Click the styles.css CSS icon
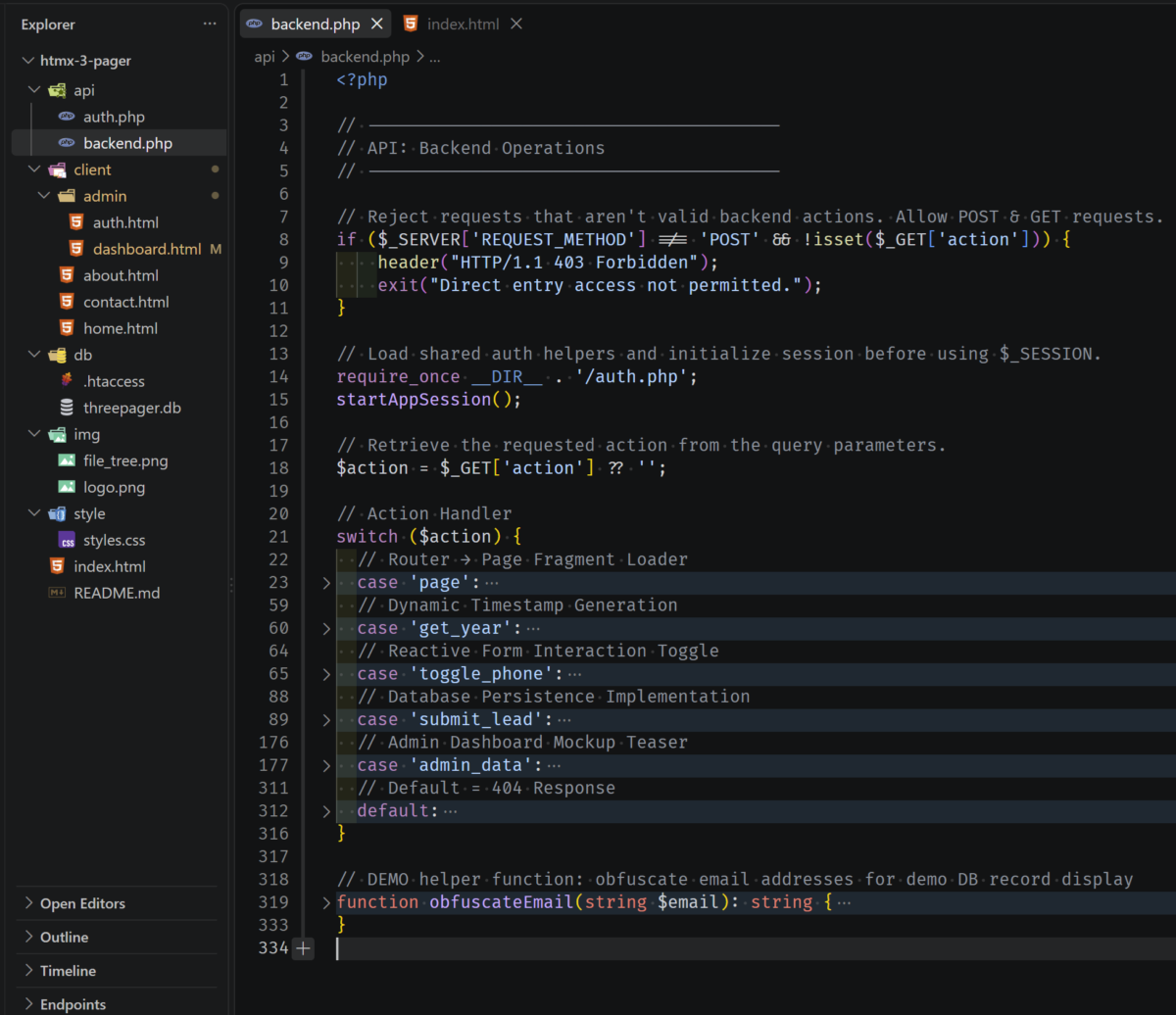Screen dimensions: 1176x1015 67,540
